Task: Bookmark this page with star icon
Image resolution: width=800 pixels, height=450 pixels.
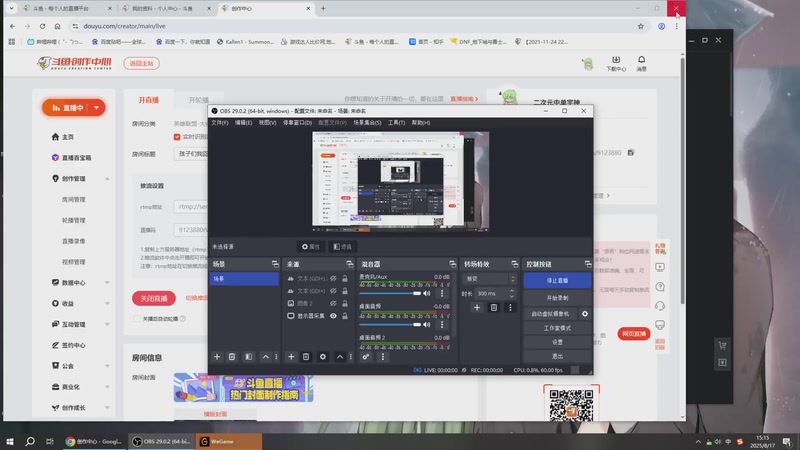Action: [x=640, y=26]
